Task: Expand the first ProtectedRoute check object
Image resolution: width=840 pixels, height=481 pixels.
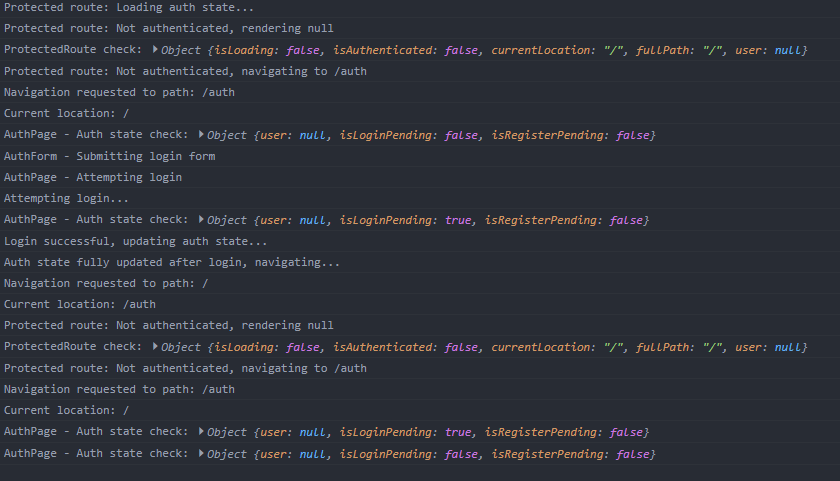Action: tap(154, 50)
